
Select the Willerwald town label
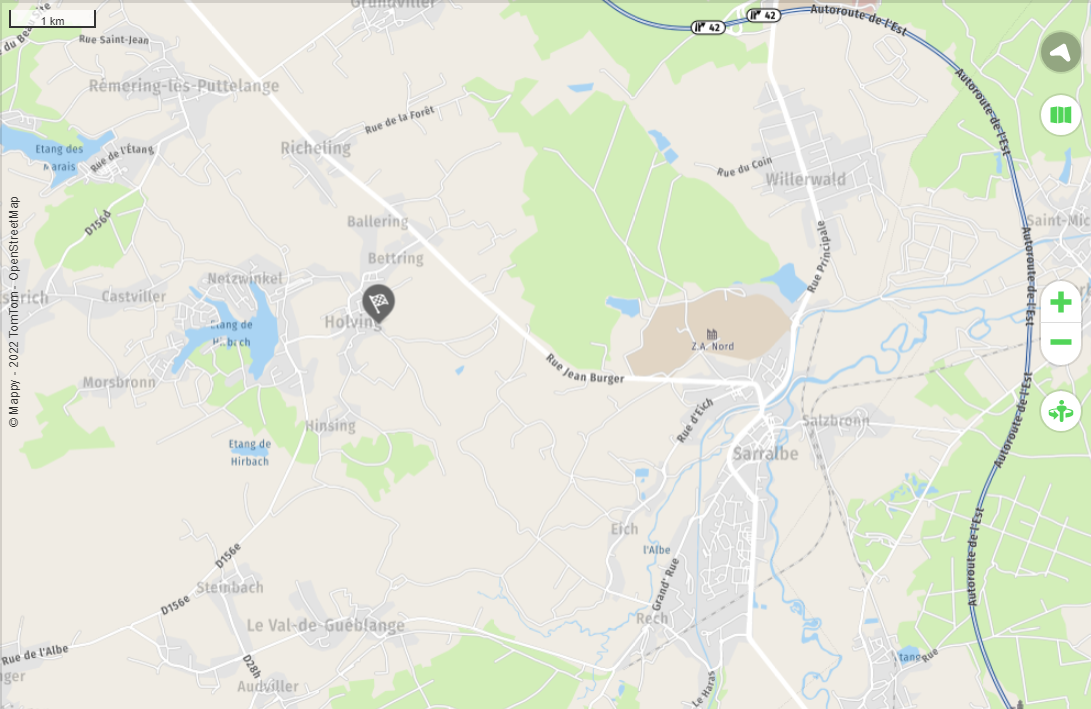pos(806,180)
